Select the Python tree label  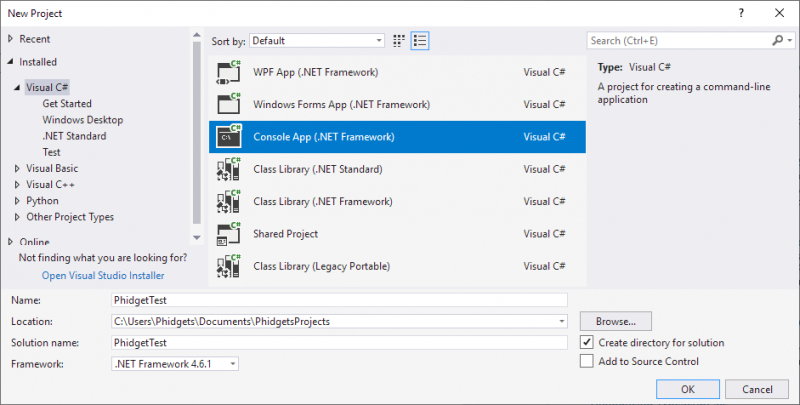tap(42, 201)
